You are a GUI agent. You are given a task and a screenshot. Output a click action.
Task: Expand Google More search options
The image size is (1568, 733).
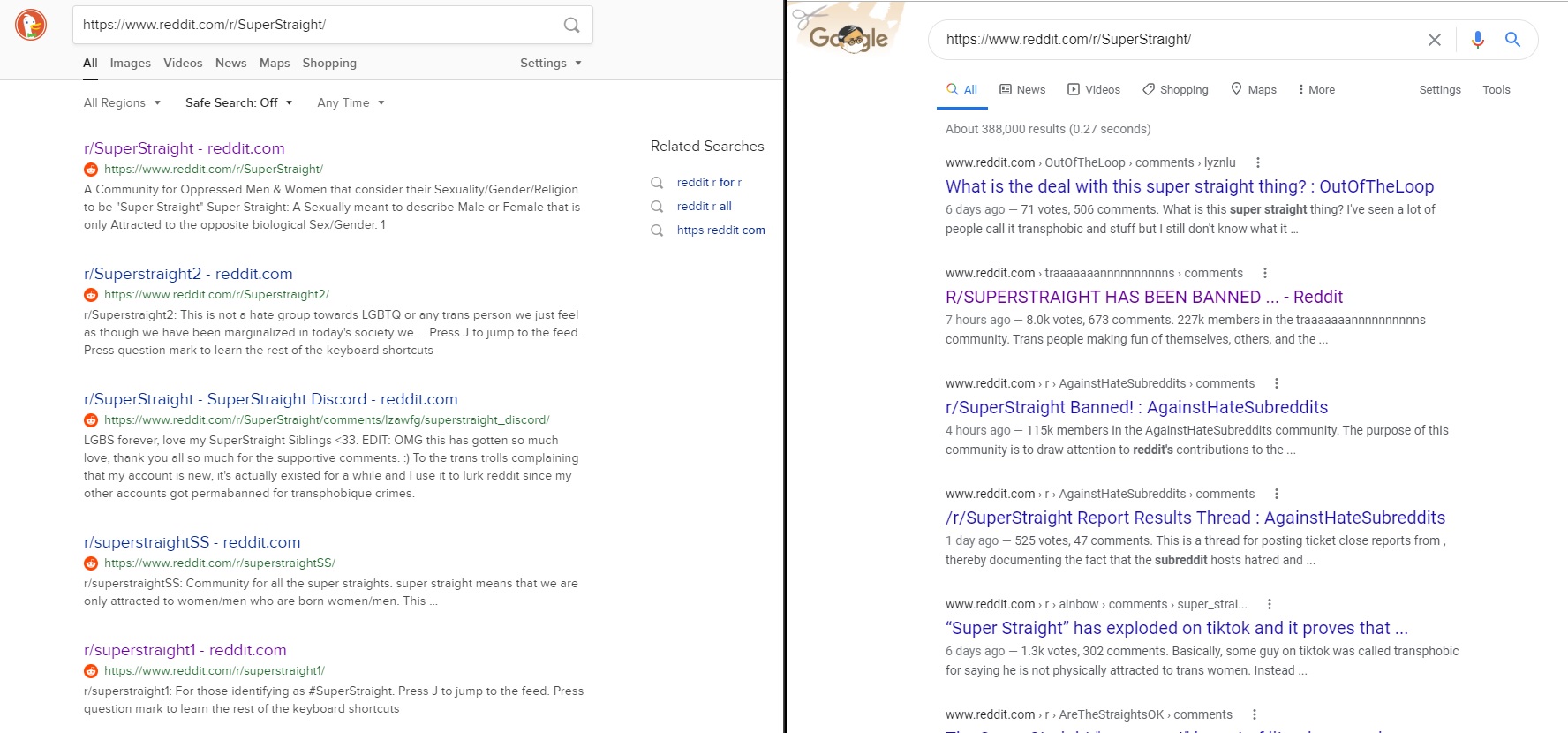tap(1316, 90)
